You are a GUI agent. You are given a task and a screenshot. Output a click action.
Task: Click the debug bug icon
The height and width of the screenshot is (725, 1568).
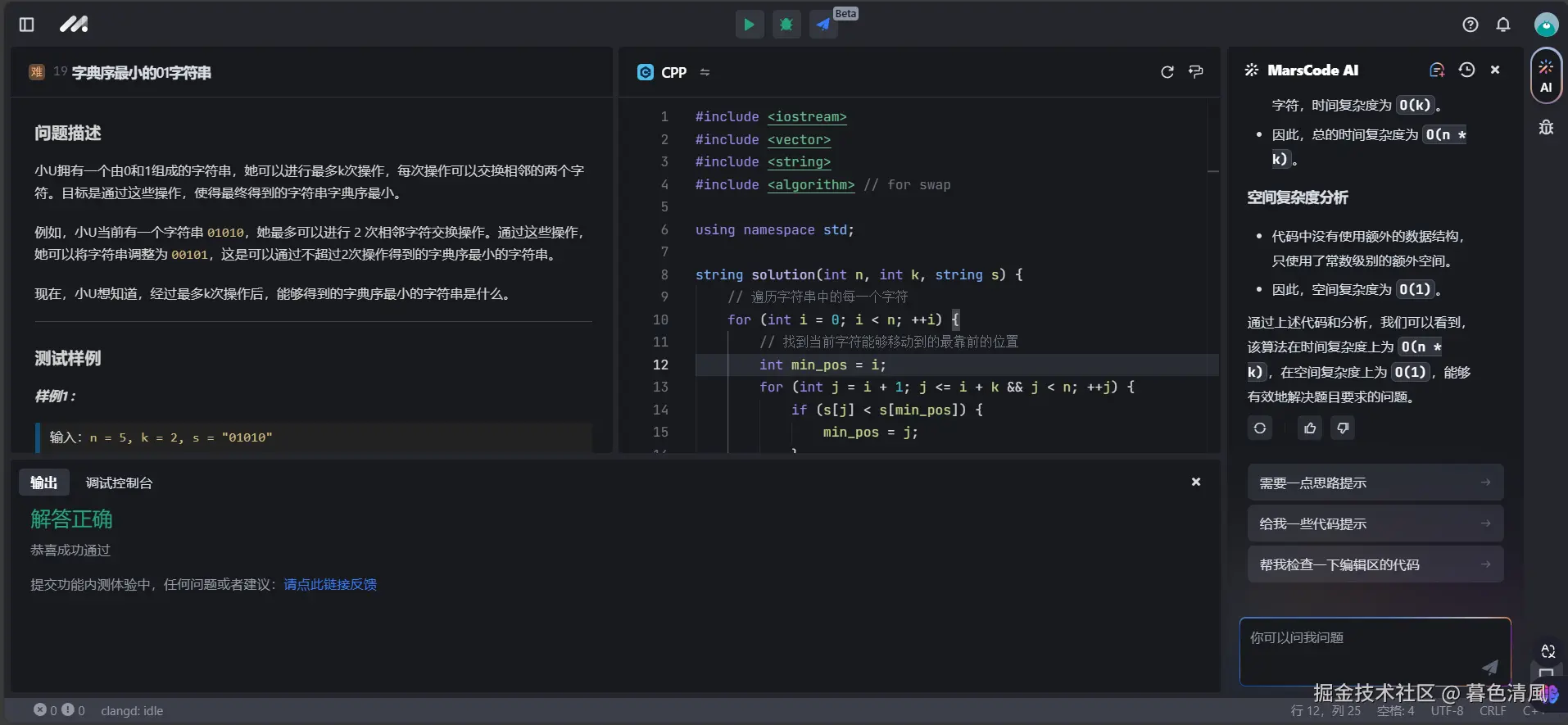(786, 25)
